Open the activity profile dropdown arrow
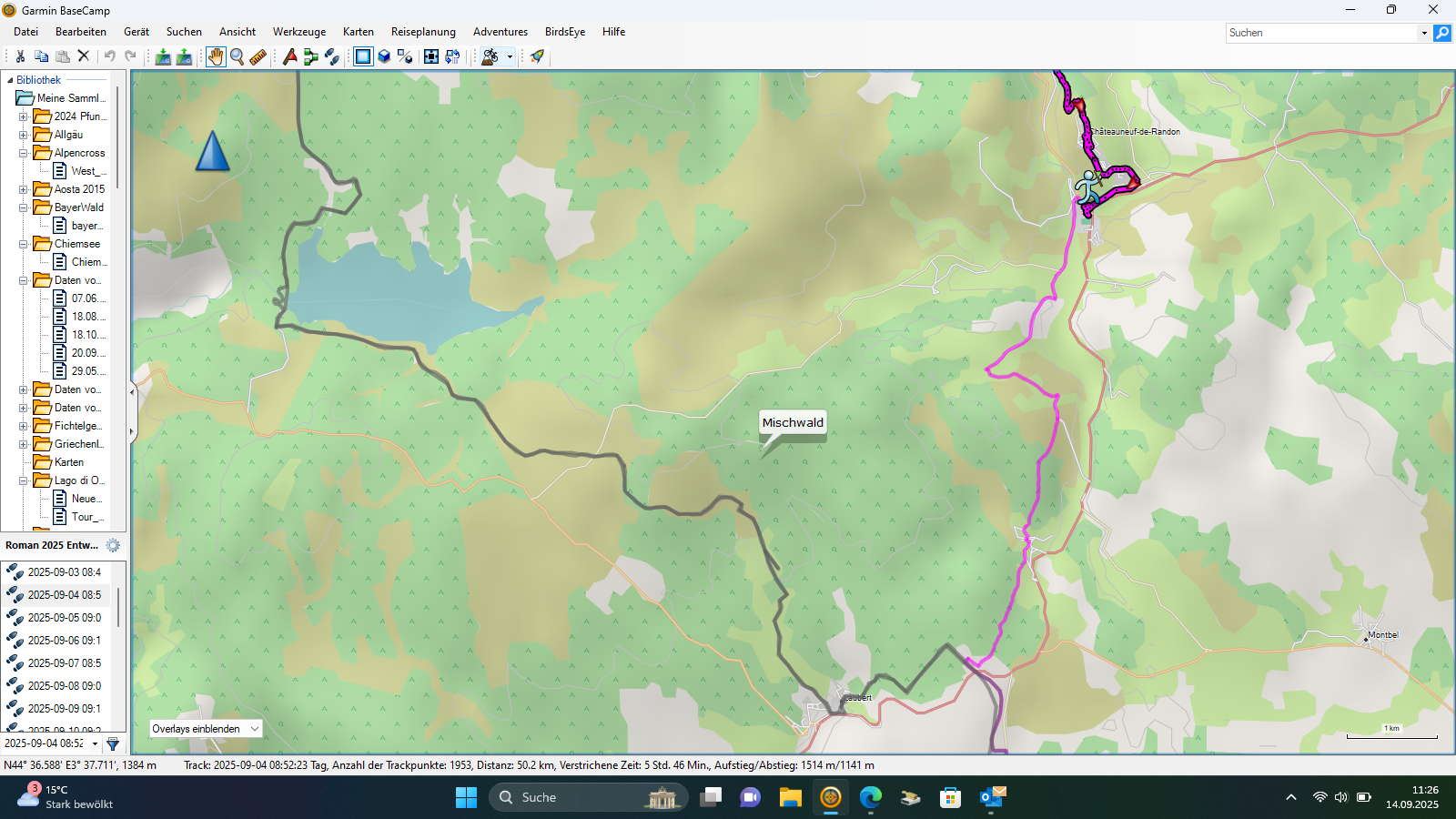The height and width of the screenshot is (819, 1456). pyautogui.click(x=510, y=56)
